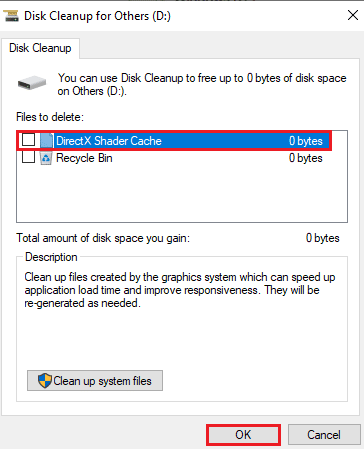Click the DirectX Shader Cache 0 bytes value
Screen dimensions: 364x449
coord(306,141)
